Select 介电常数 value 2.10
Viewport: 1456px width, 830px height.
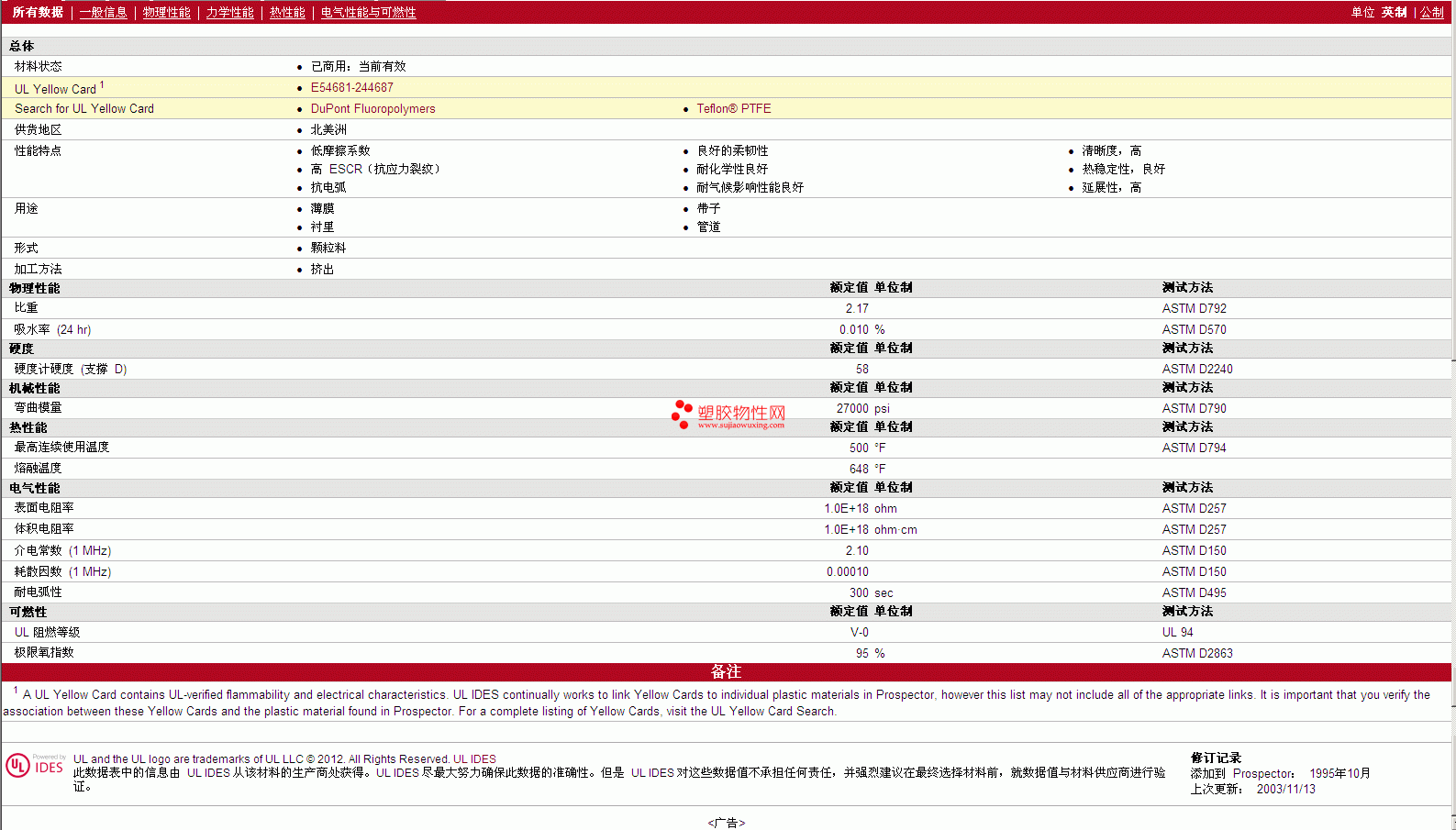coord(857,550)
